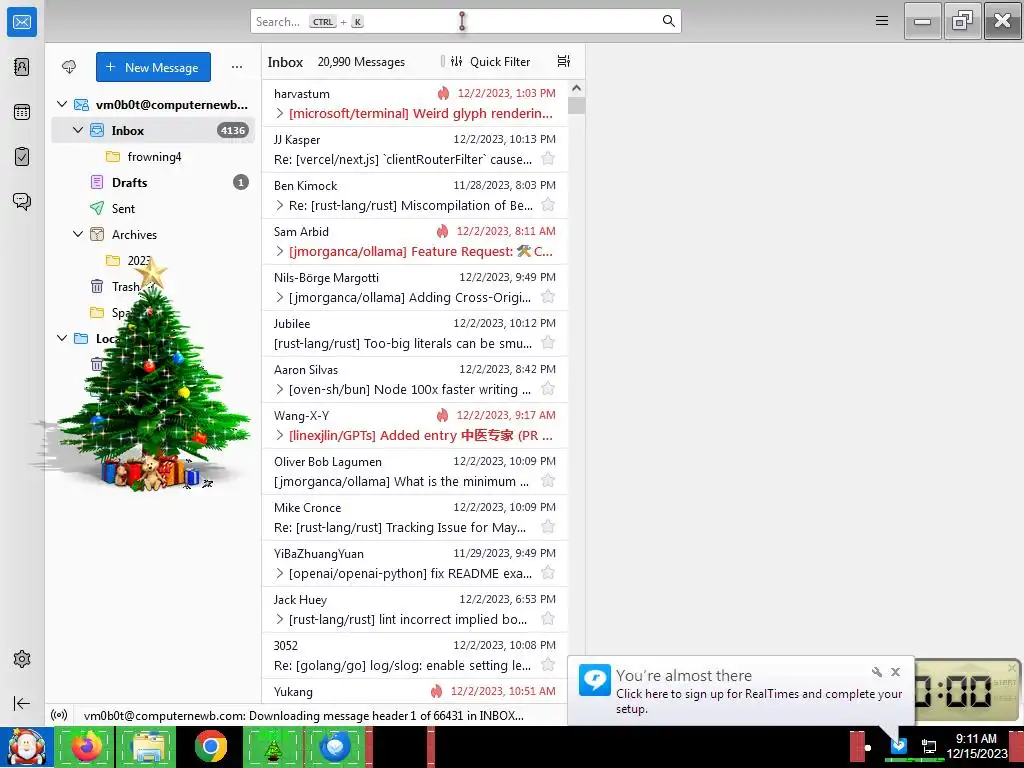Open the frowning4 subfolder
Screen dimensions: 1024x768
(153, 157)
